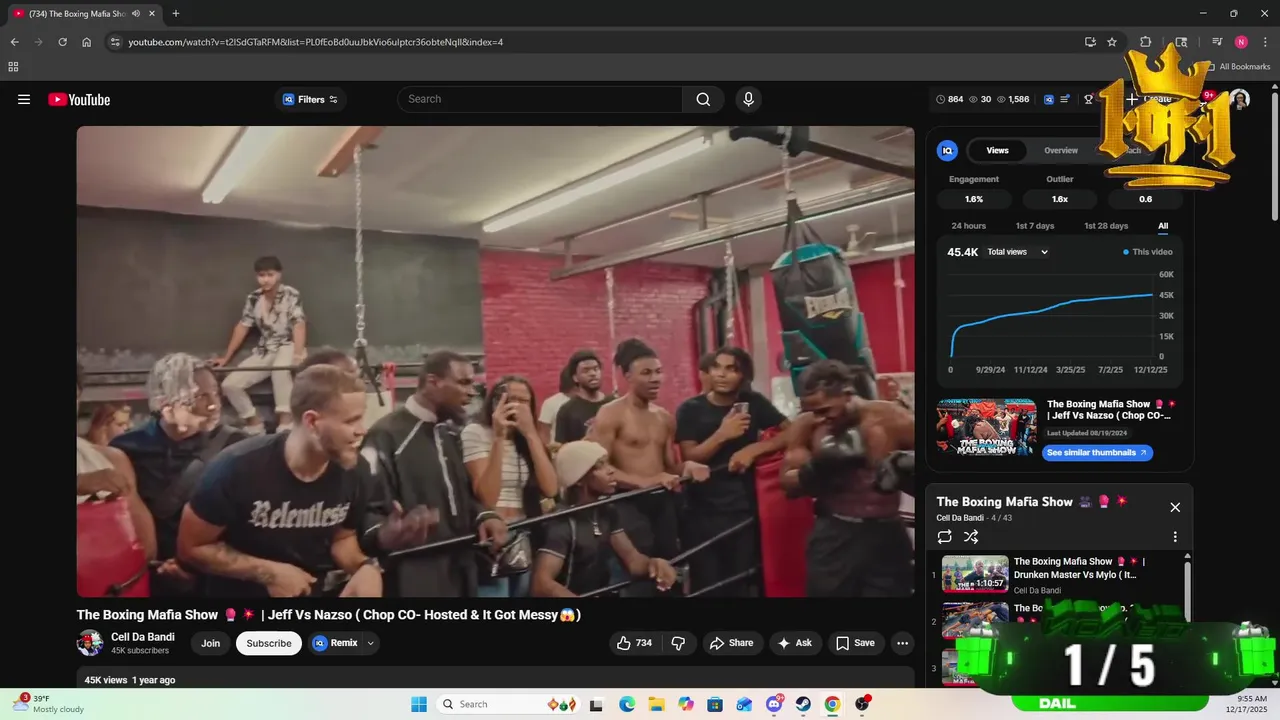Select the All time range
This screenshot has height=720, width=1280.
click(1163, 226)
